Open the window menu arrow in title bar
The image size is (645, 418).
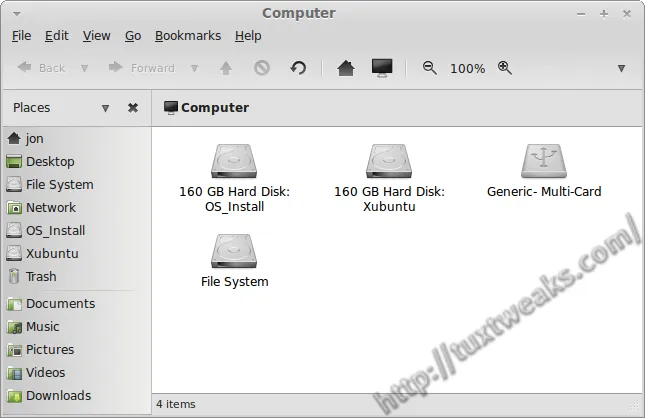click(x=16, y=14)
